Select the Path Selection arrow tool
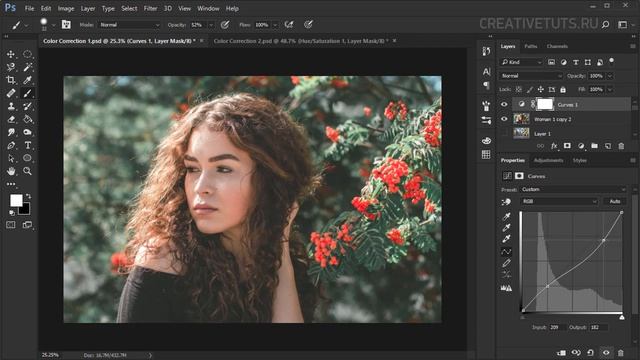Screen dimensions: 640x360 click(11, 158)
